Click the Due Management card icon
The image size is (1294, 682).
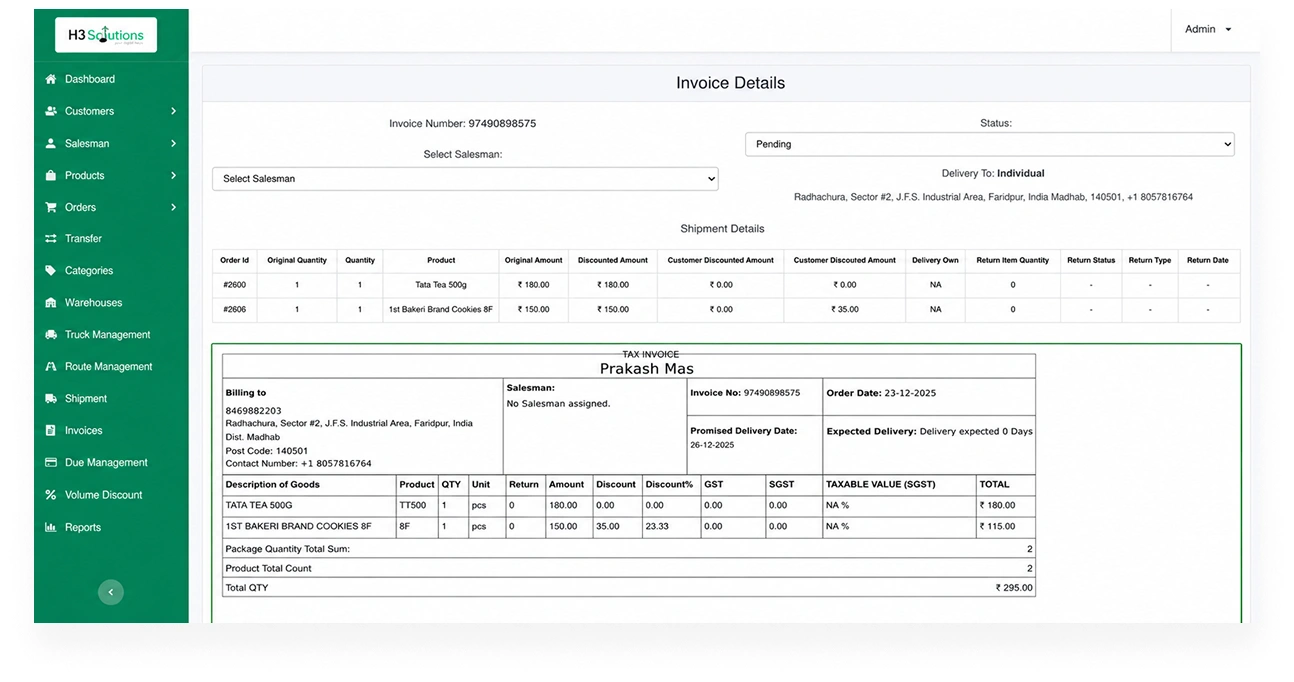coord(51,463)
